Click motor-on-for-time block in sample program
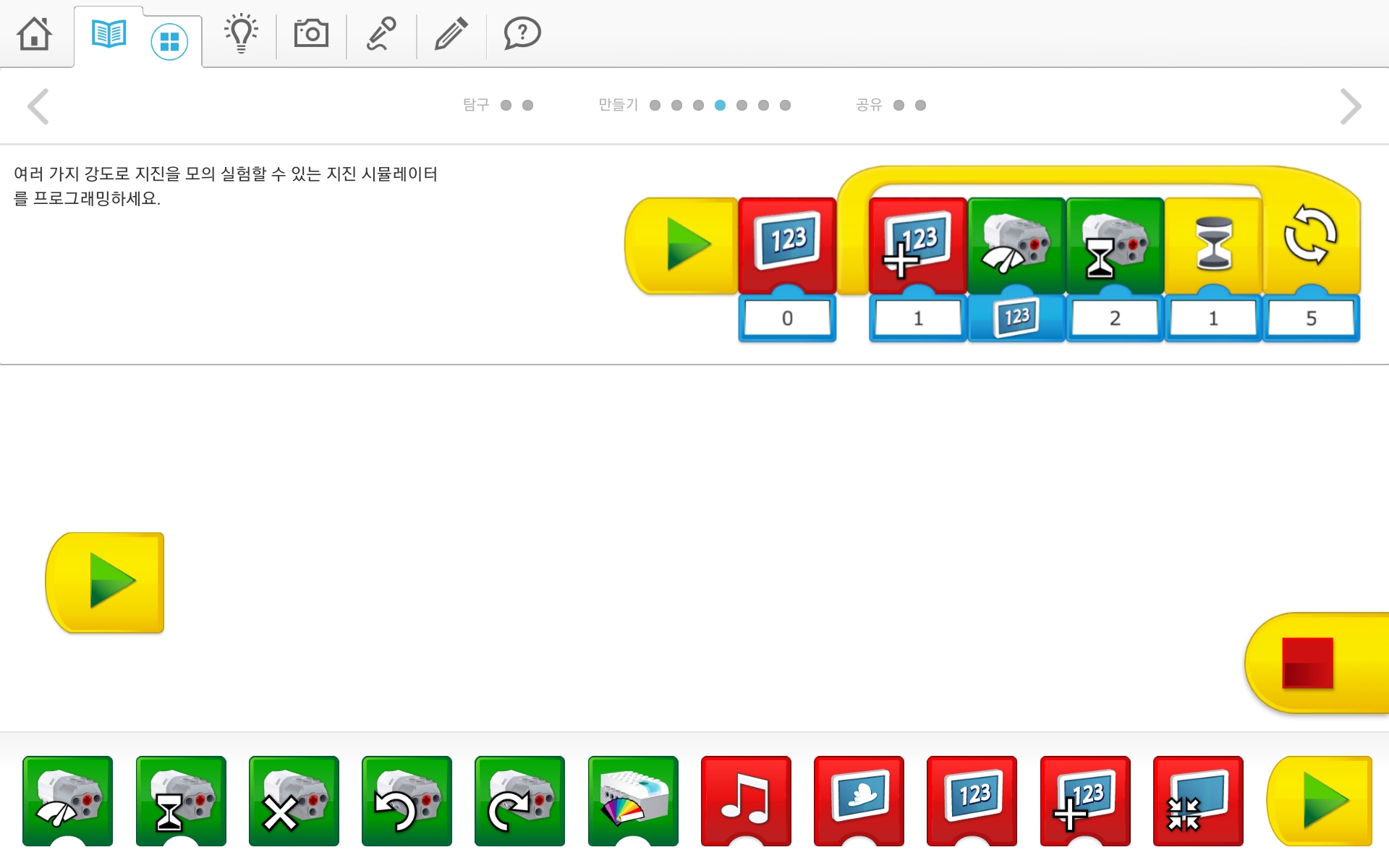This screenshot has width=1389, height=868. (1115, 244)
